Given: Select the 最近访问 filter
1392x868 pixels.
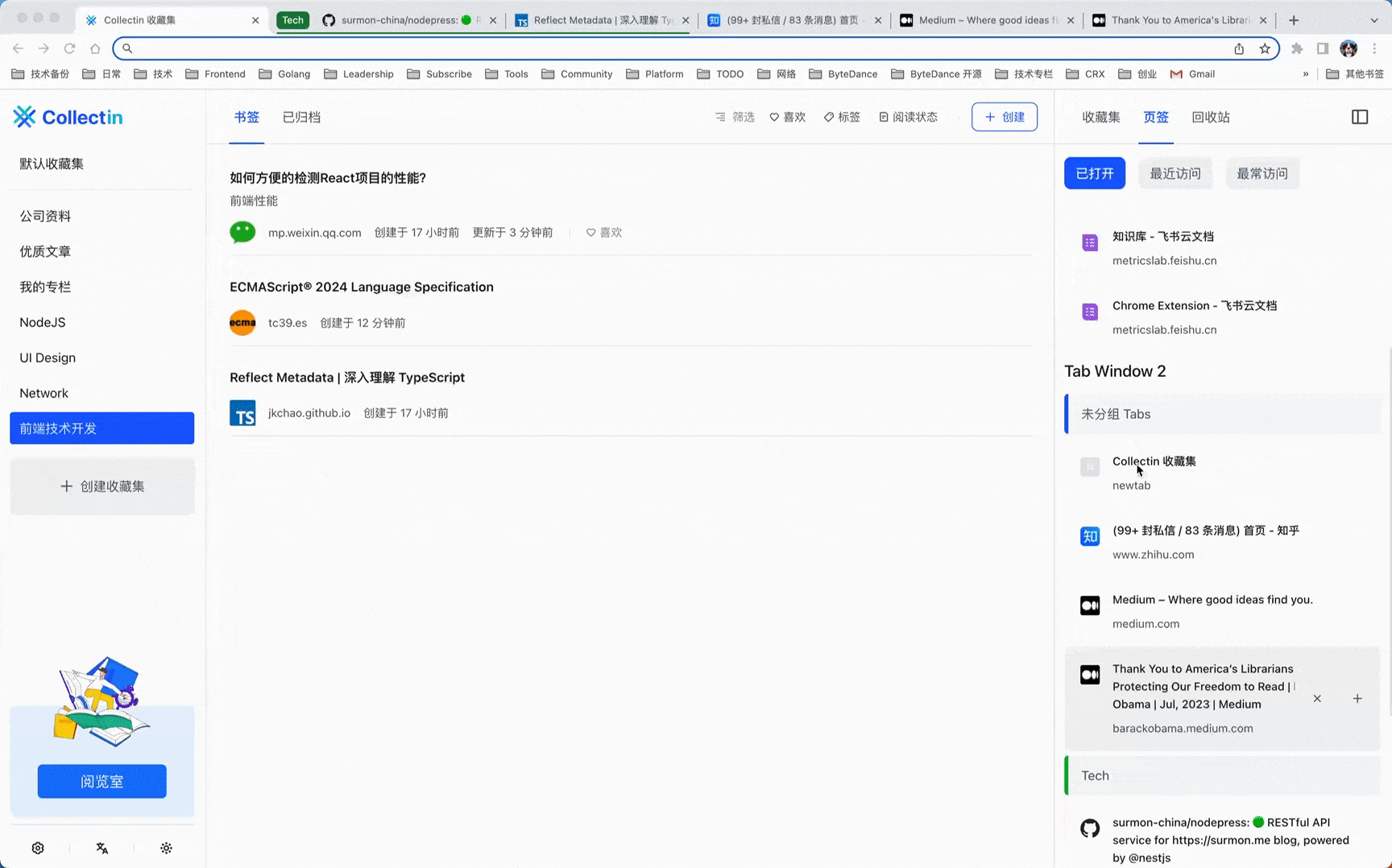Looking at the screenshot, I should pyautogui.click(x=1175, y=174).
